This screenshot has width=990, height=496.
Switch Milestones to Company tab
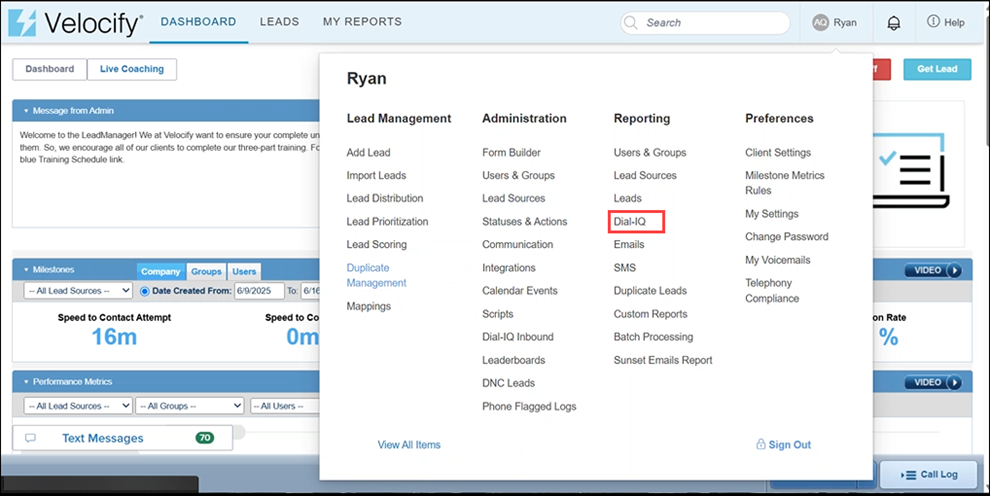pyautogui.click(x=160, y=271)
